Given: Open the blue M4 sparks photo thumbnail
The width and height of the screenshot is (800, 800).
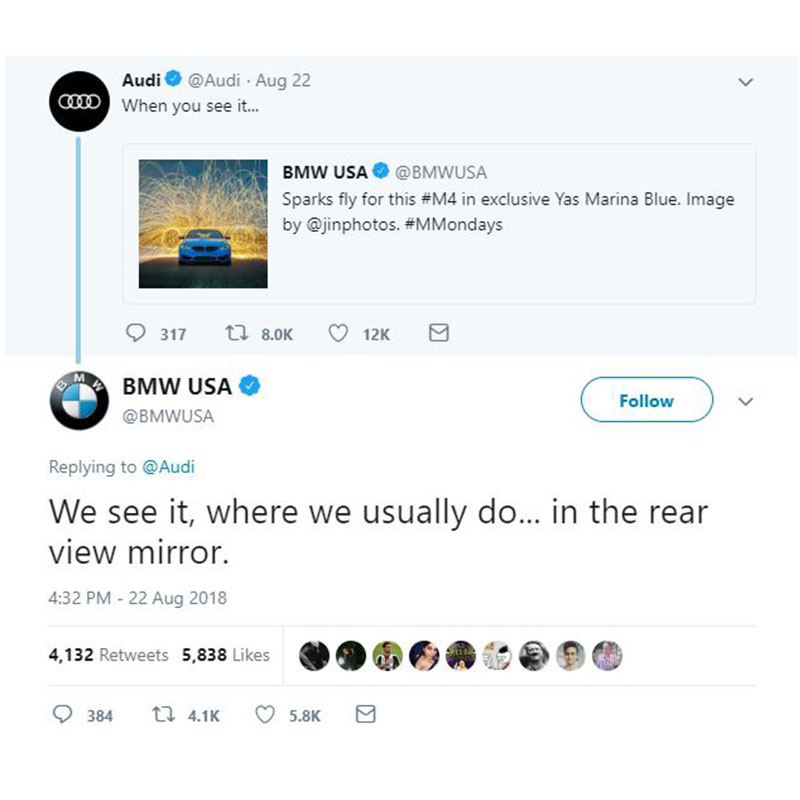Looking at the screenshot, I should pyautogui.click(x=203, y=224).
